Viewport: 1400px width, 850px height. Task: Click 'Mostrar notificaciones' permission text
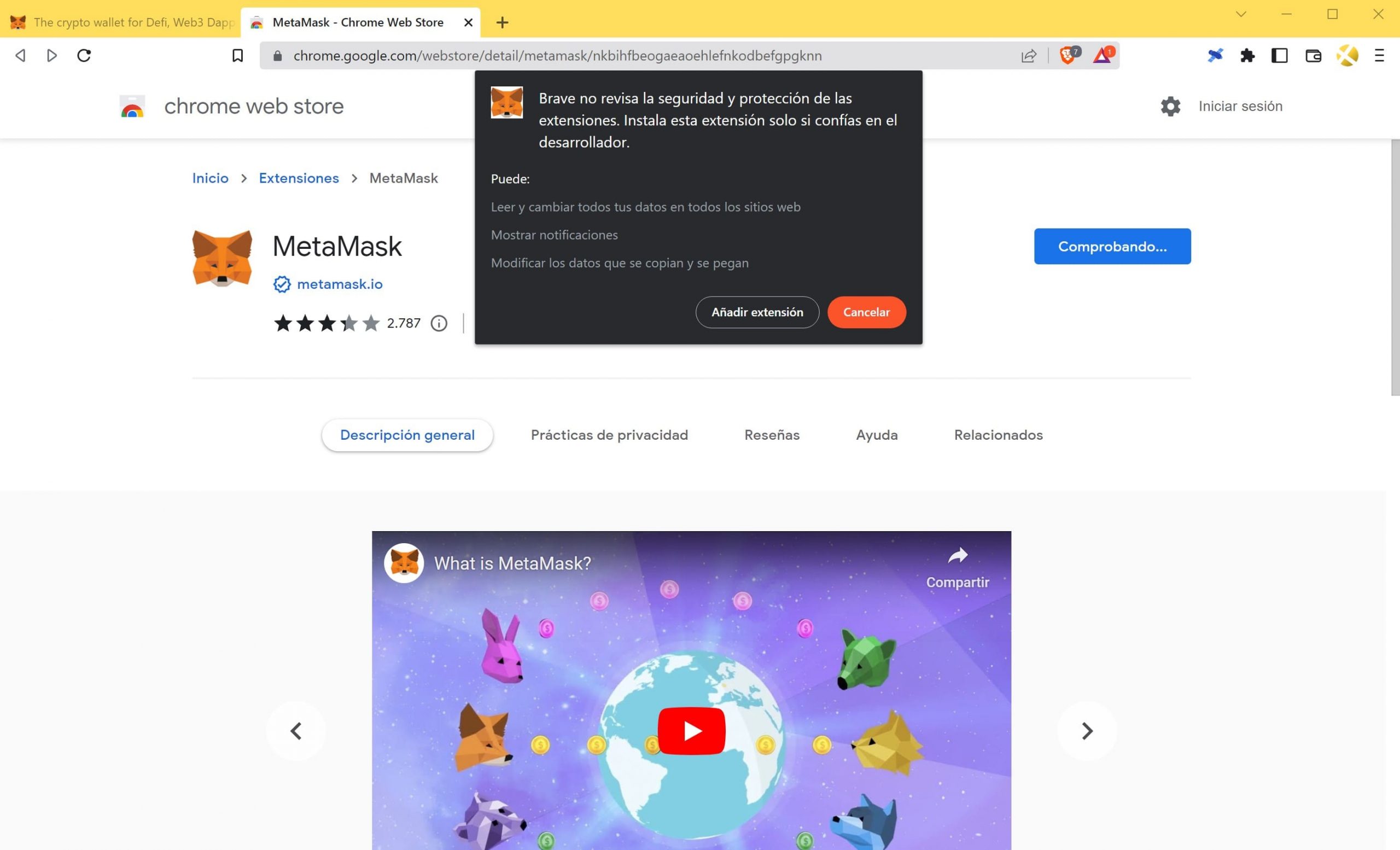click(x=554, y=235)
